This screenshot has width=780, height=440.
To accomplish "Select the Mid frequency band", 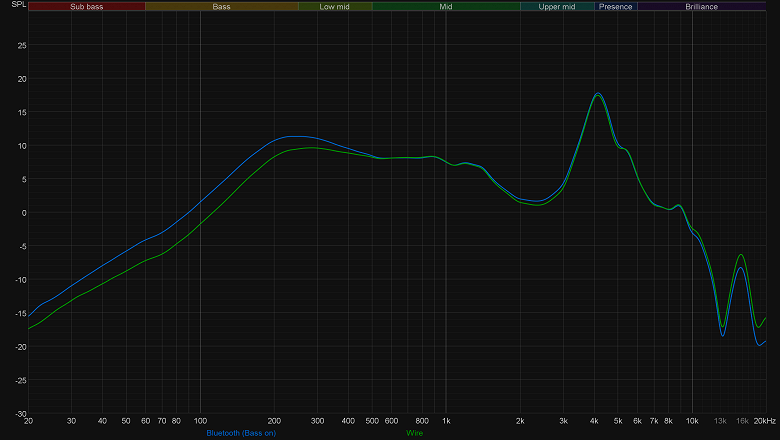I will click(446, 6).
